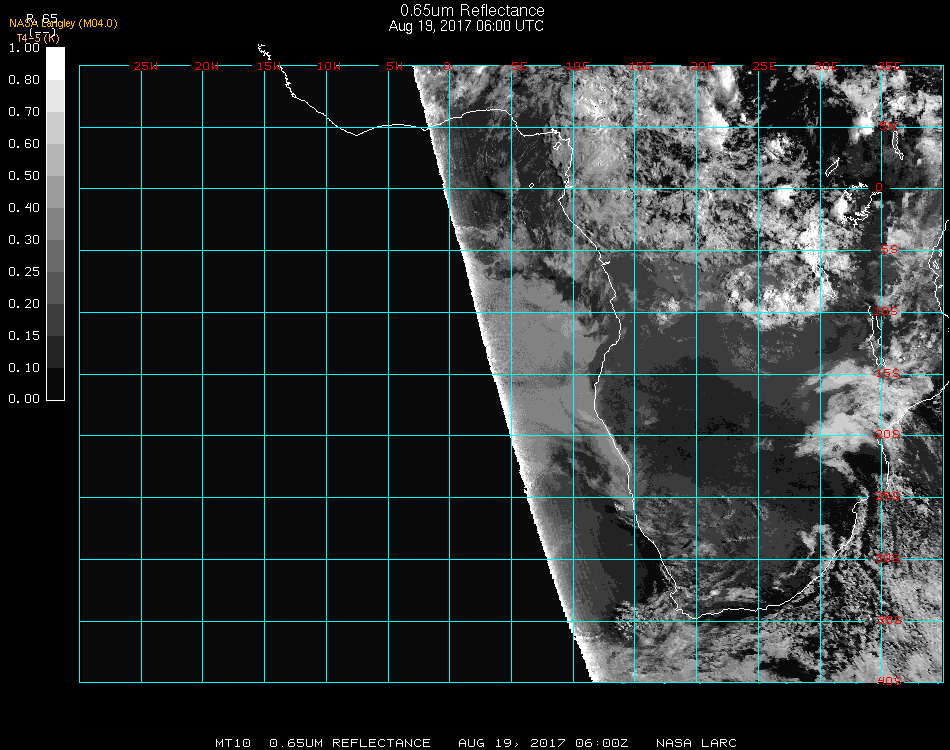
Task: Click the 10W longitude label
Action: coord(329,66)
